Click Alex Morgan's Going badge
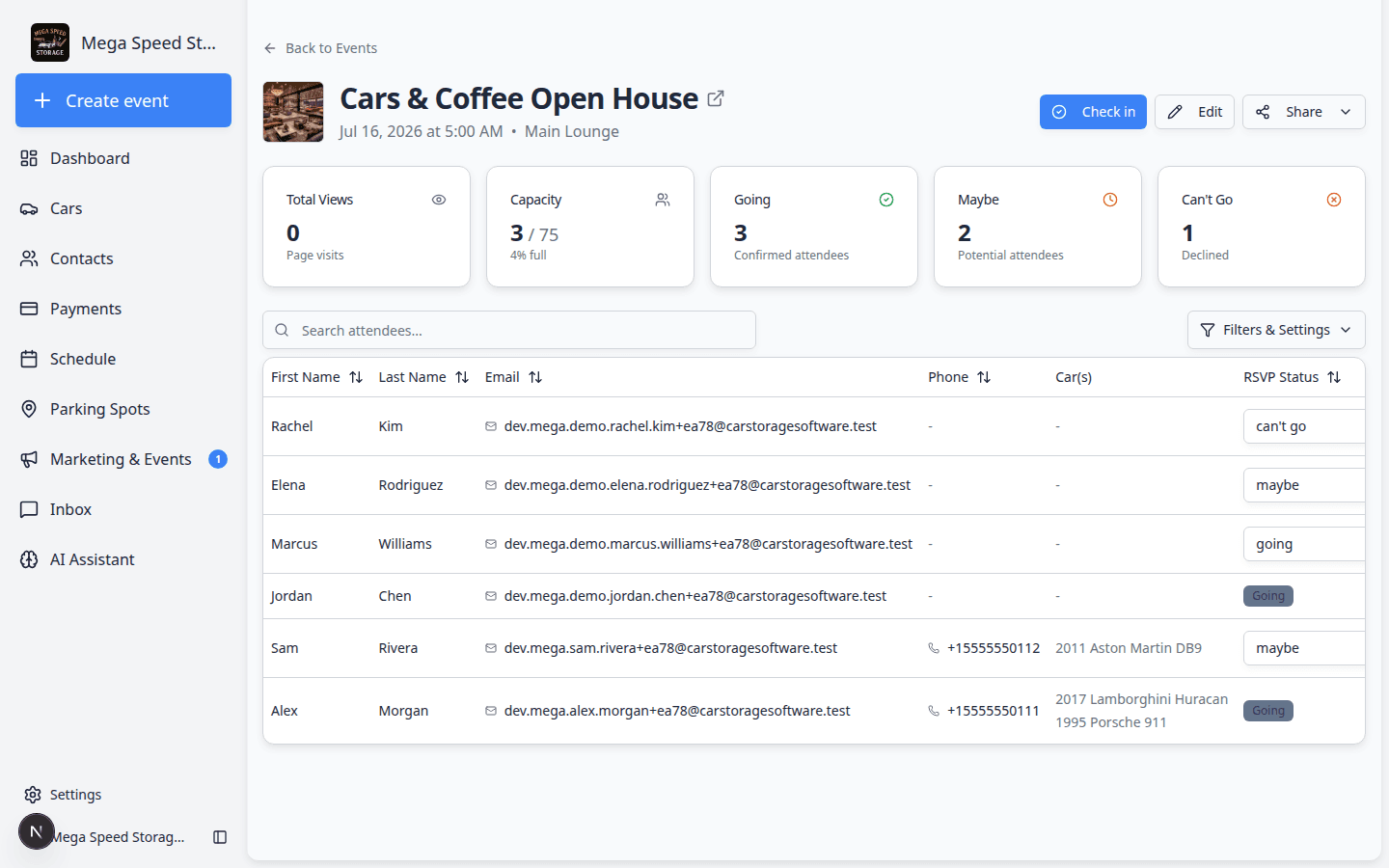Image resolution: width=1389 pixels, height=868 pixels. point(1268,711)
